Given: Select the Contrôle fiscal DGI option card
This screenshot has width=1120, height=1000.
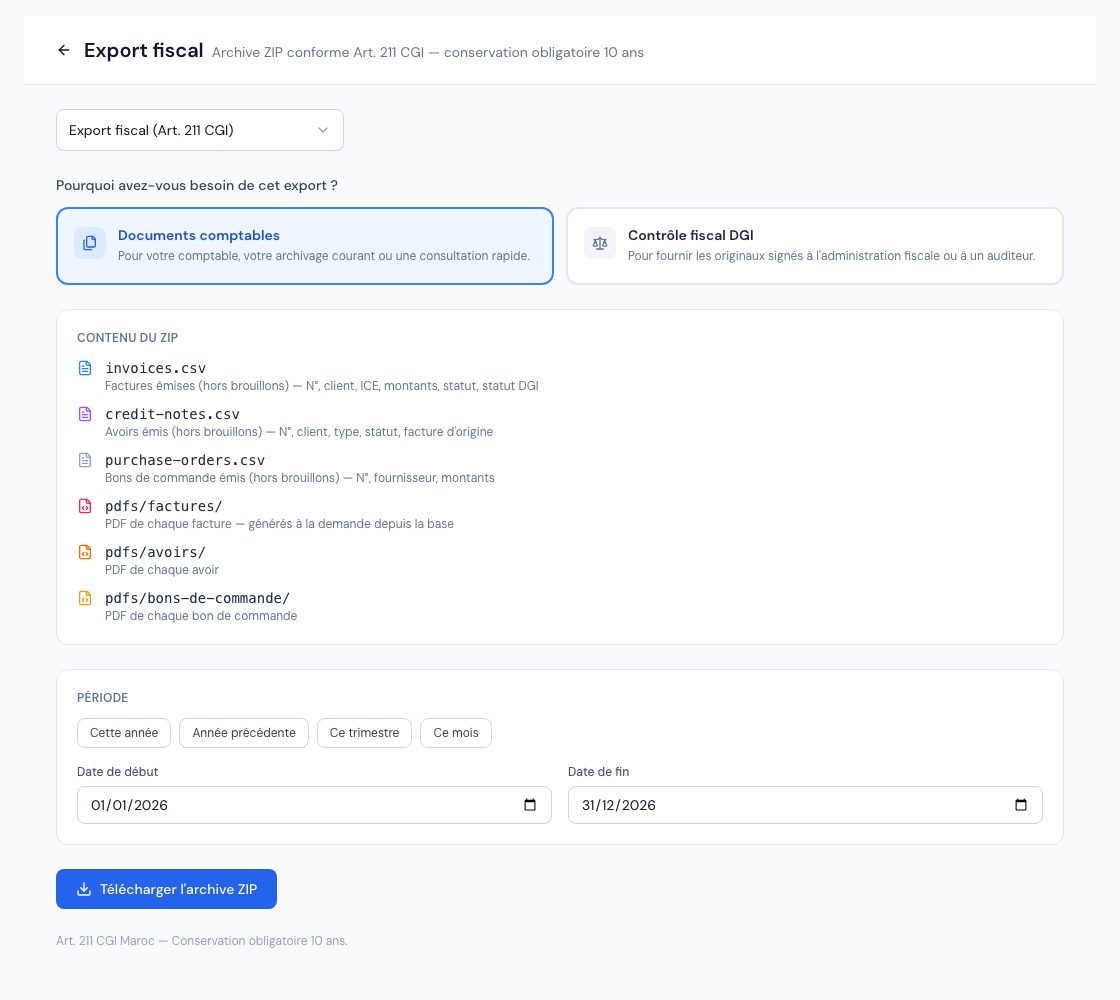Looking at the screenshot, I should click(814, 246).
